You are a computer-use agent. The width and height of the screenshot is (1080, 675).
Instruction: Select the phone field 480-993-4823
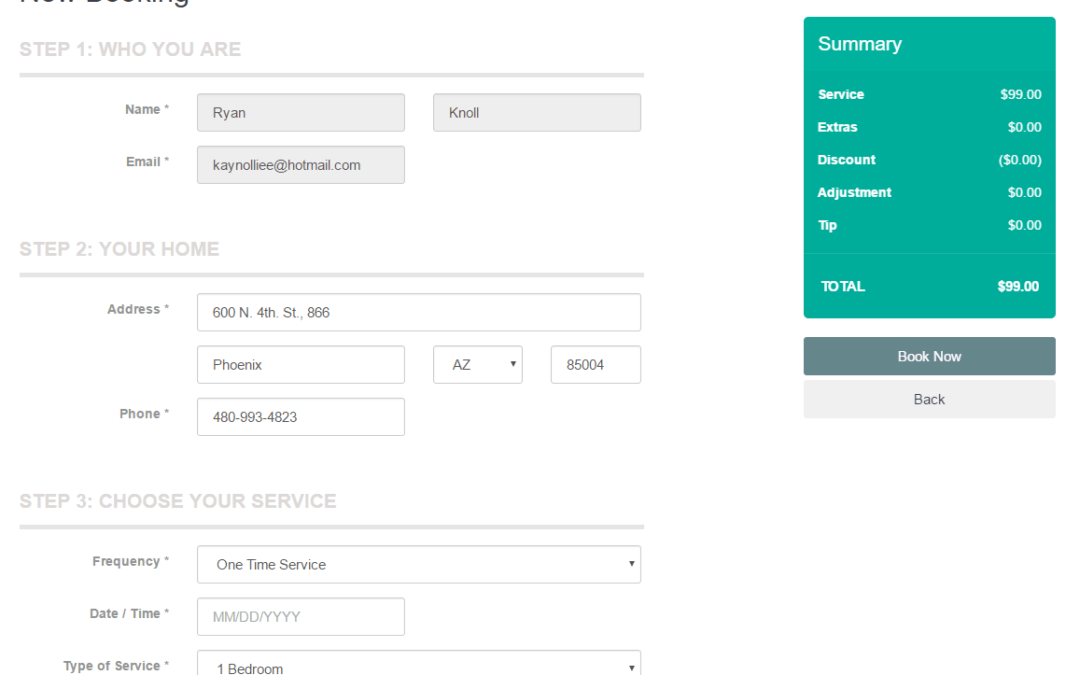tap(301, 417)
